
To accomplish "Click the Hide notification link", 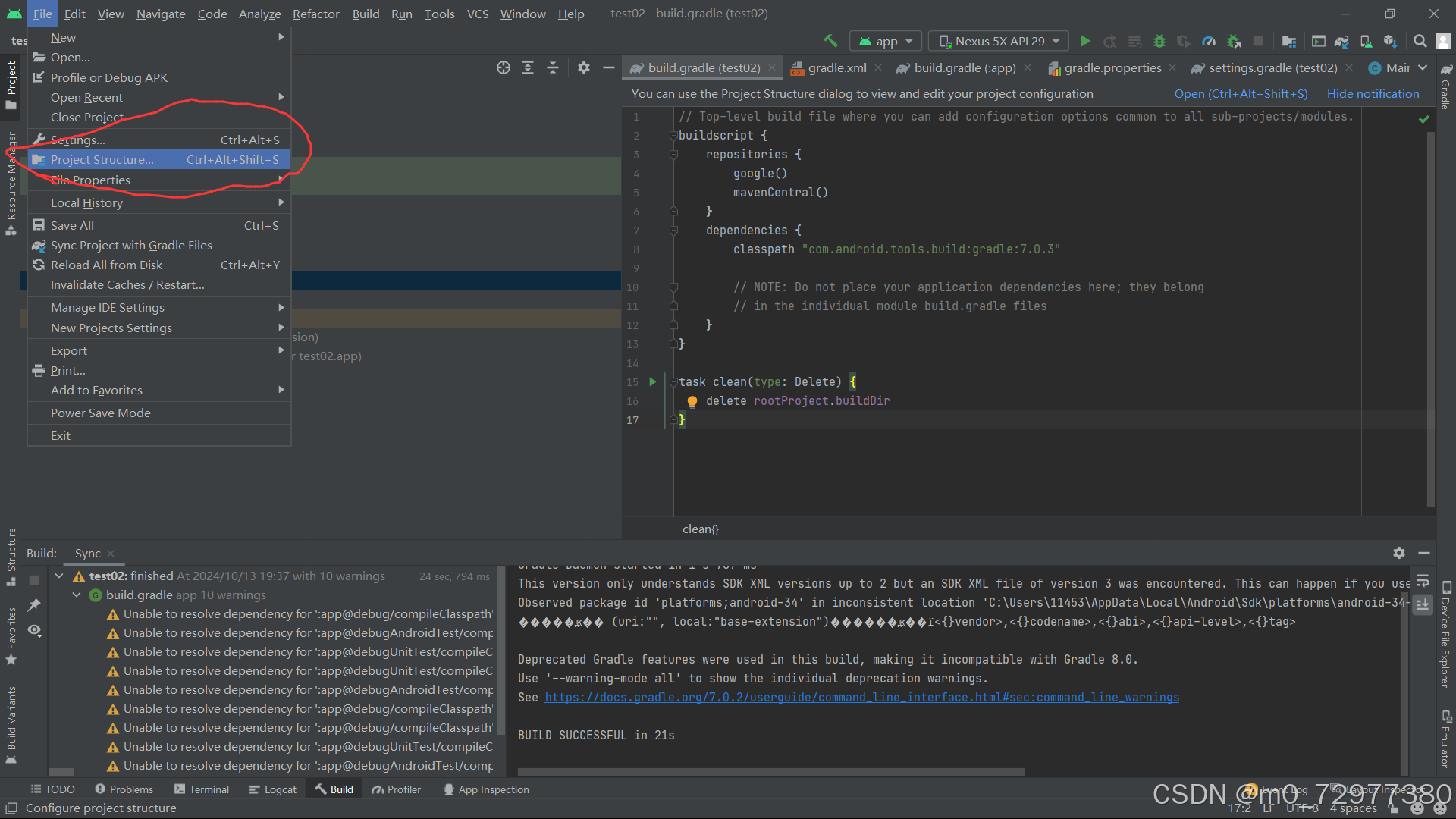I will pos(1373,94).
